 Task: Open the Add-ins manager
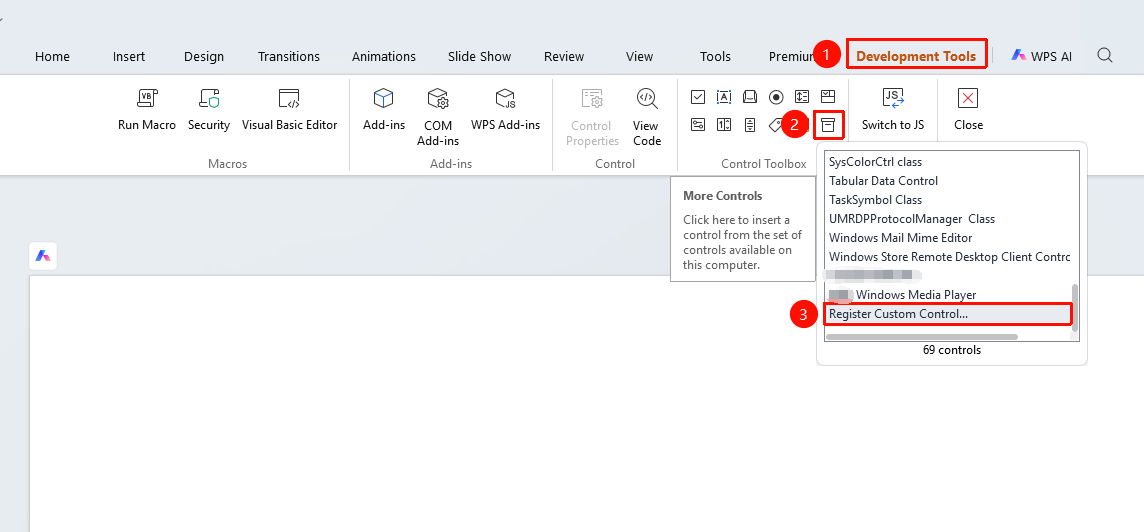click(384, 109)
